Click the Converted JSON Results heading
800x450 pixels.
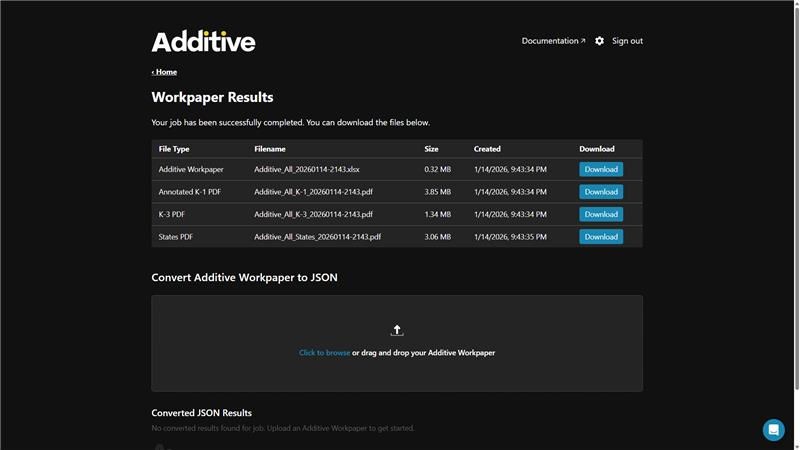[x=202, y=413]
